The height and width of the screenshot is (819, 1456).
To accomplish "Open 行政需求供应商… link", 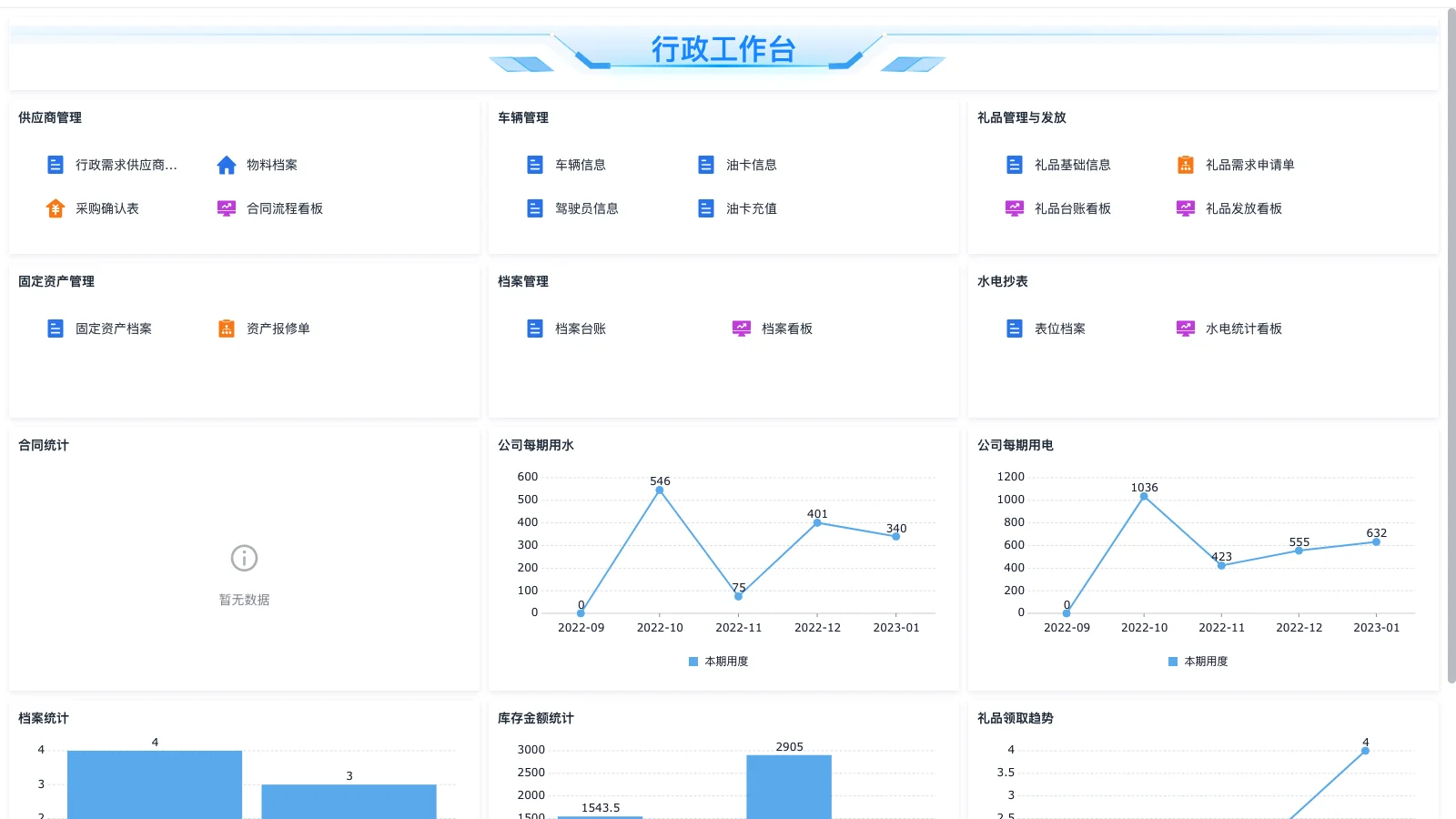I will (x=126, y=165).
